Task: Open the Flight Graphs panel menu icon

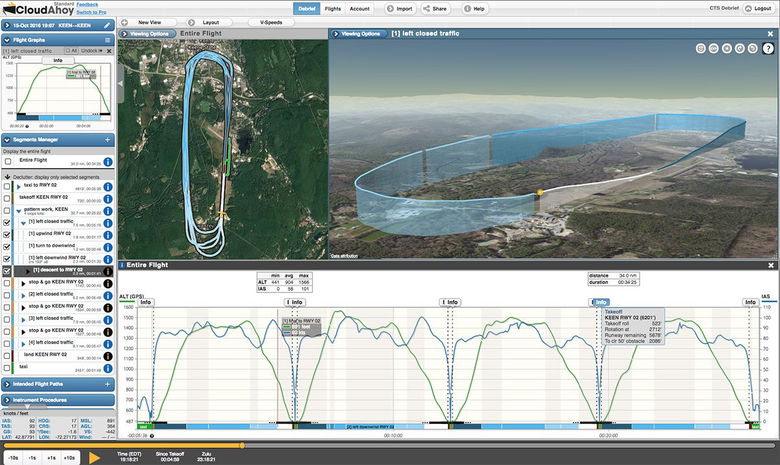Action: tap(107, 40)
